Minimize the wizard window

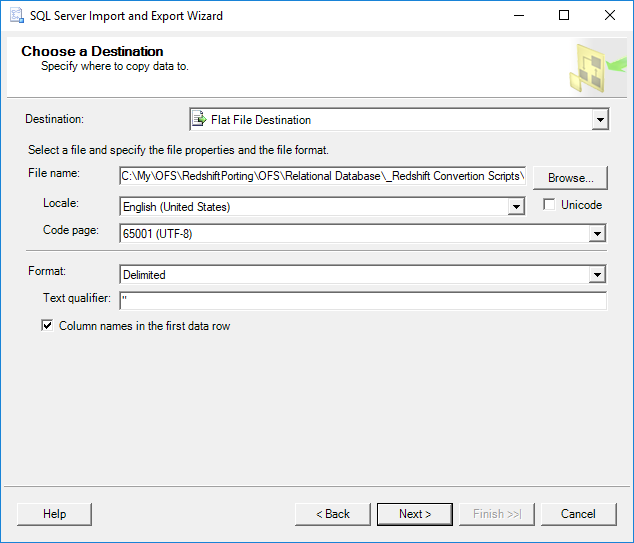(519, 15)
